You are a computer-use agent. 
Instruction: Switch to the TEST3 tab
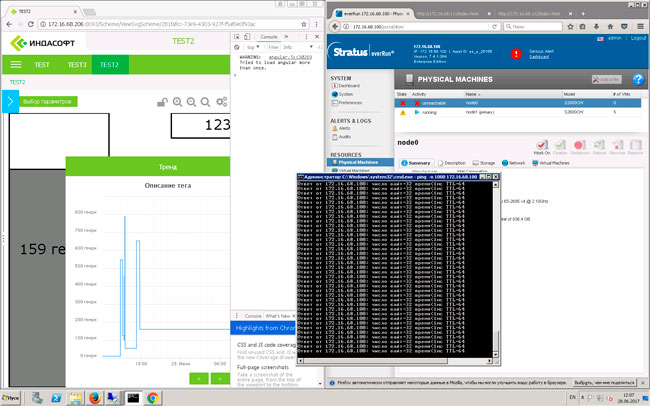pyautogui.click(x=77, y=65)
